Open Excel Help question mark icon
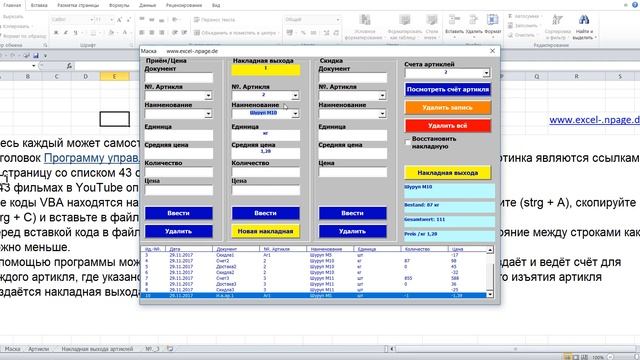640x360 pixels. [x=635, y=5]
